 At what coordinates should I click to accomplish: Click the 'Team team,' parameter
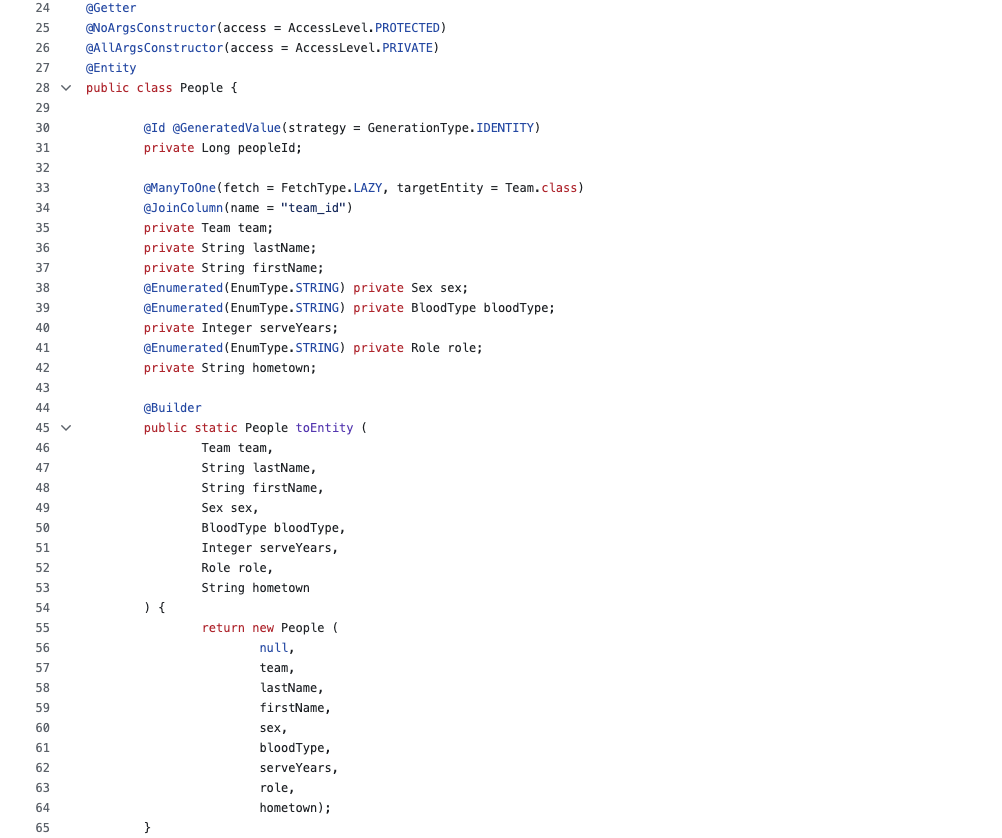237,448
